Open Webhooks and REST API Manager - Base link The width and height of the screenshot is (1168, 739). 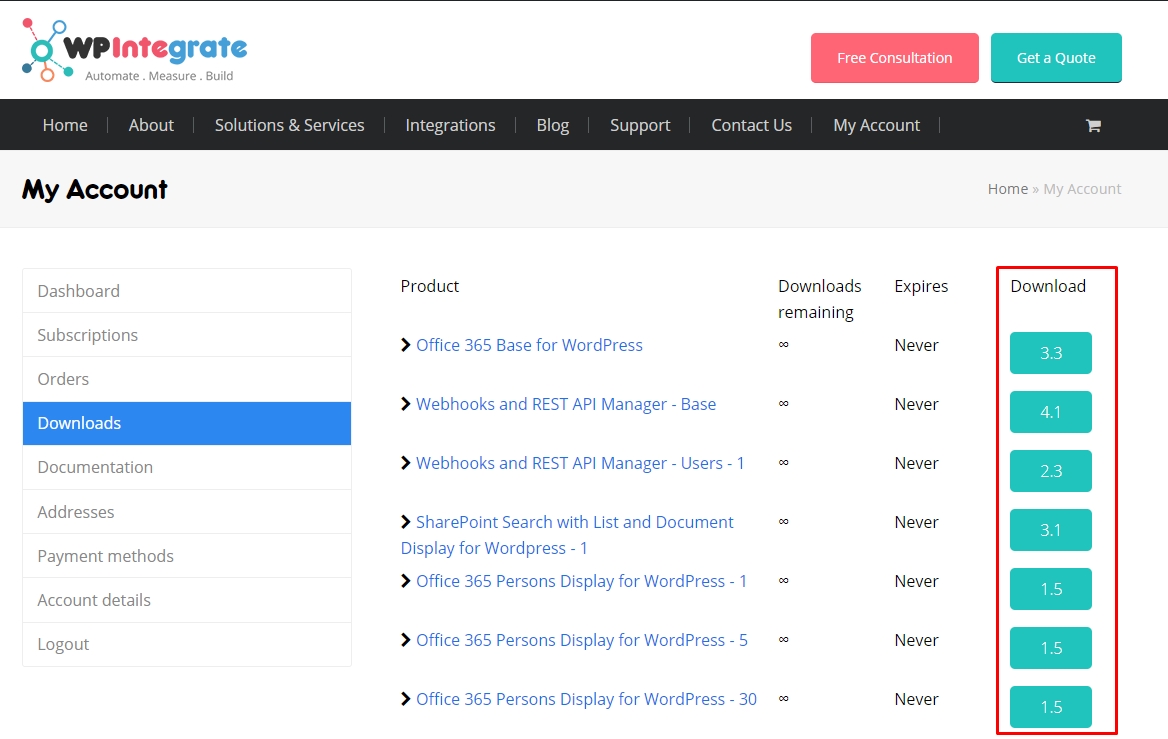(x=565, y=404)
